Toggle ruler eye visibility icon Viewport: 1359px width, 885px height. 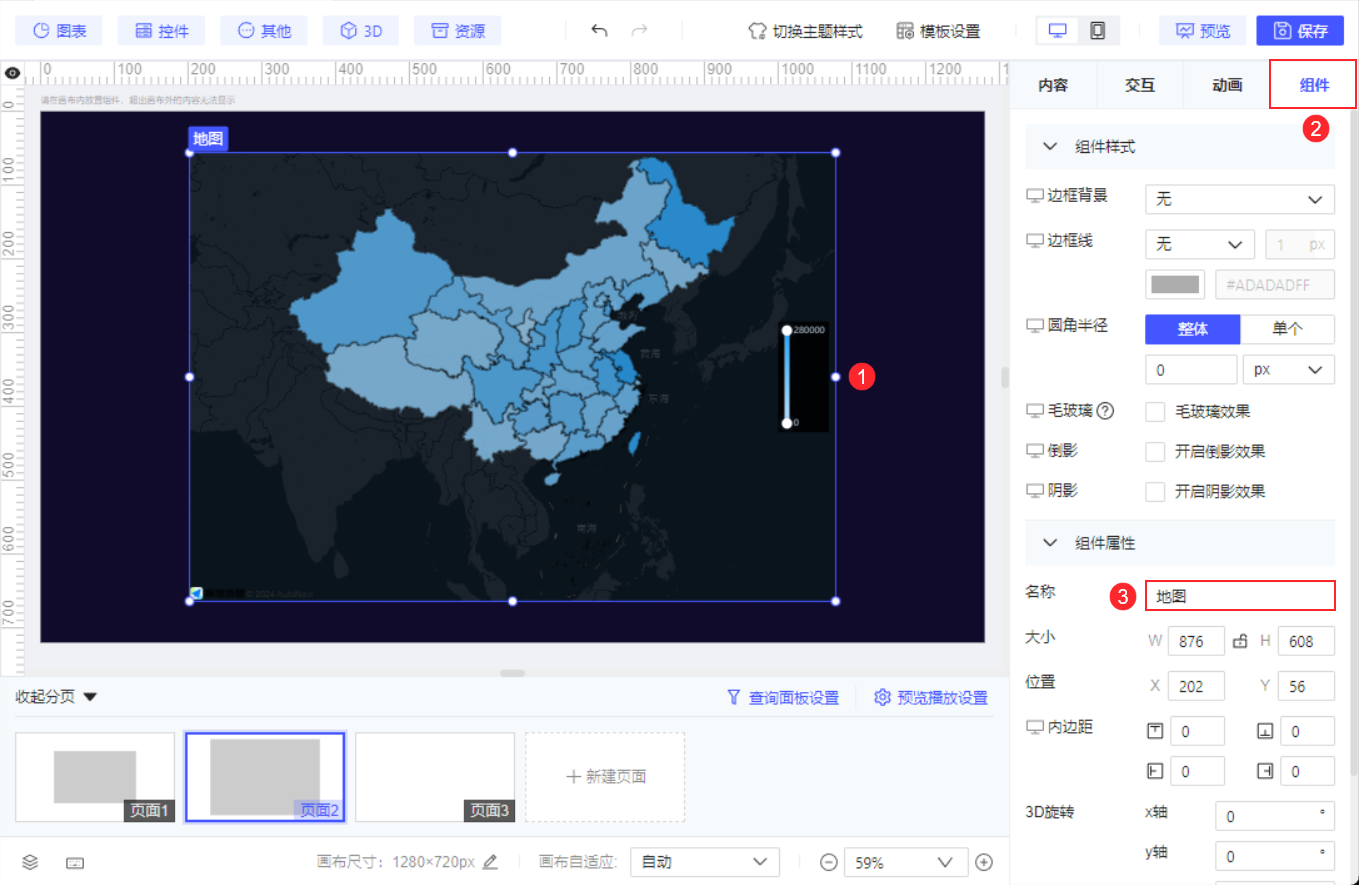[12, 73]
